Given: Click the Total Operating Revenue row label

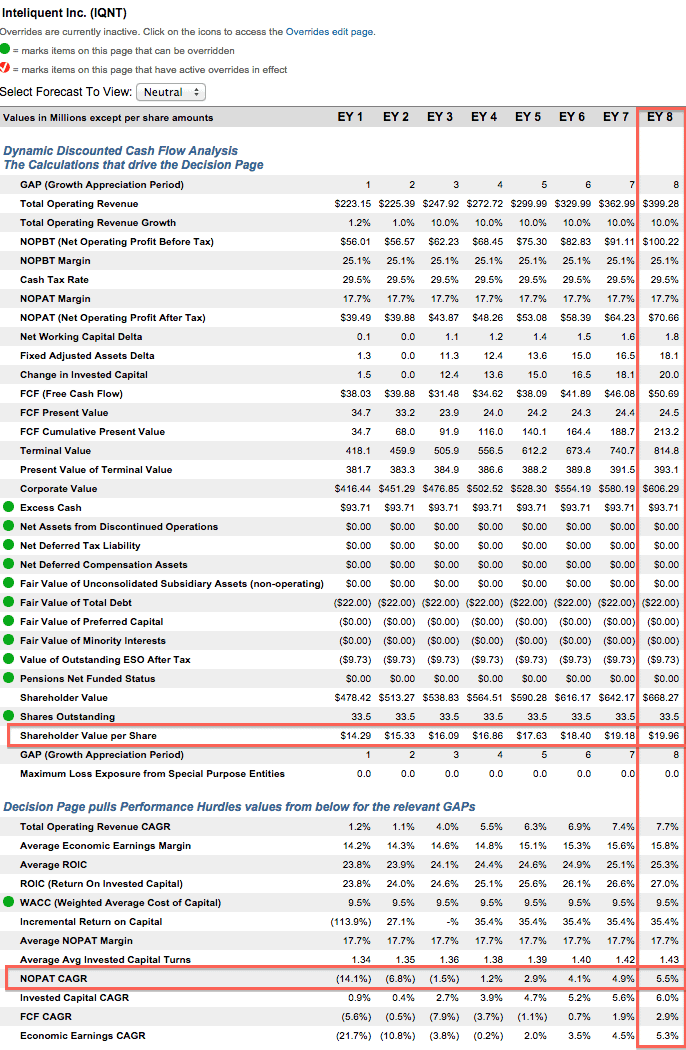Looking at the screenshot, I should click(79, 204).
